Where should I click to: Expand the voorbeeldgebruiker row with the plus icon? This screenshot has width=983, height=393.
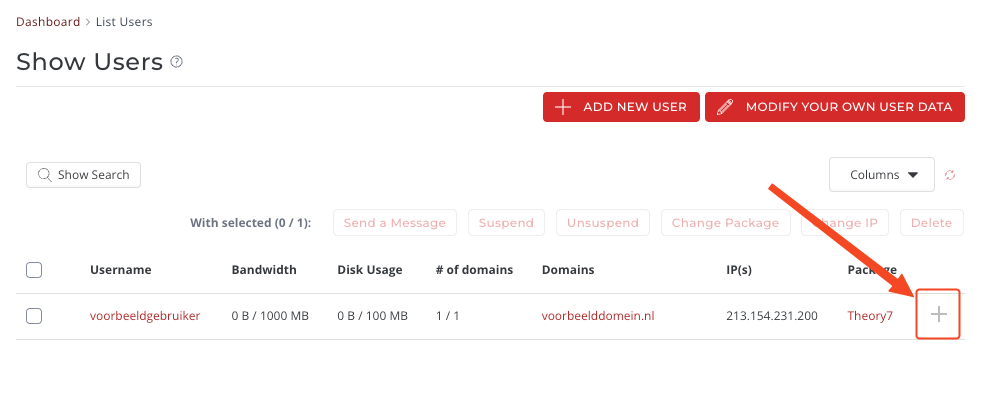[x=938, y=314]
